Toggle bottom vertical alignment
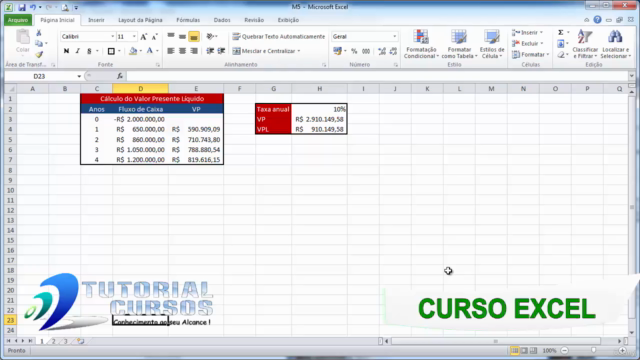The width and height of the screenshot is (640, 360). coord(194,37)
